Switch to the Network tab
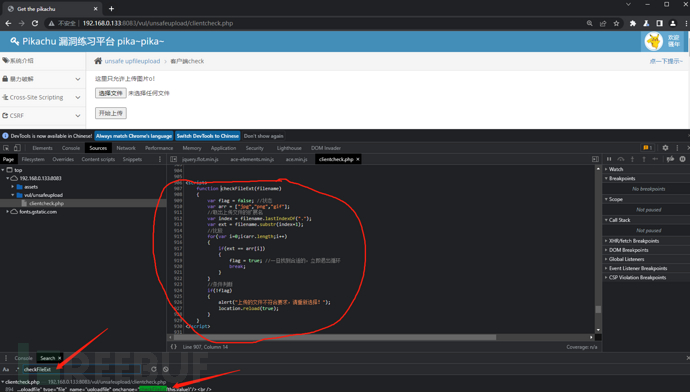The image size is (690, 392). pos(126,148)
